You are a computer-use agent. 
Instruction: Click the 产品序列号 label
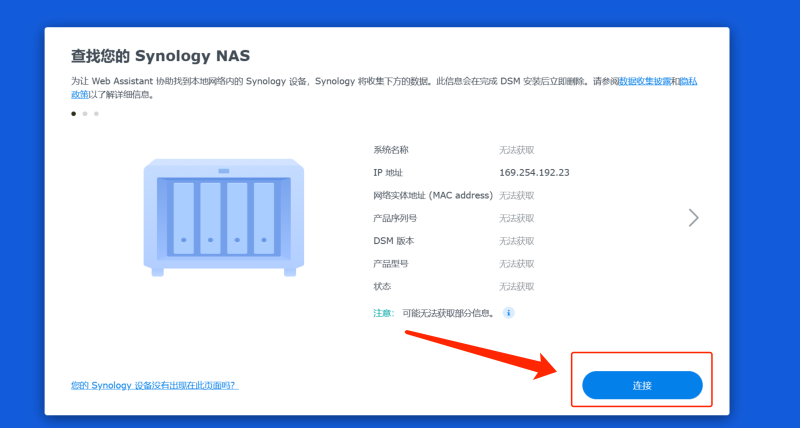pos(395,218)
